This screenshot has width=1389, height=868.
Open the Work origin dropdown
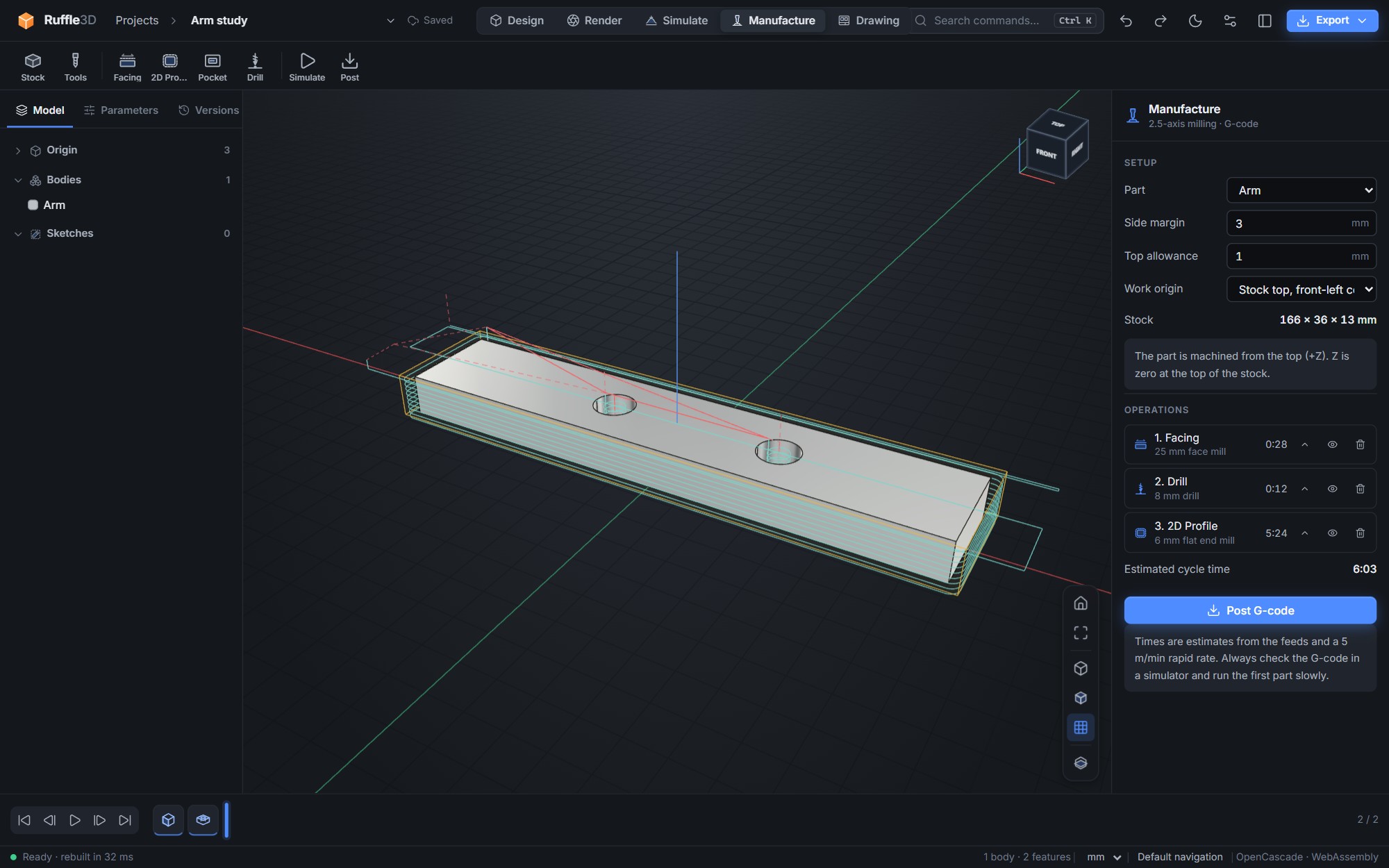point(1301,290)
